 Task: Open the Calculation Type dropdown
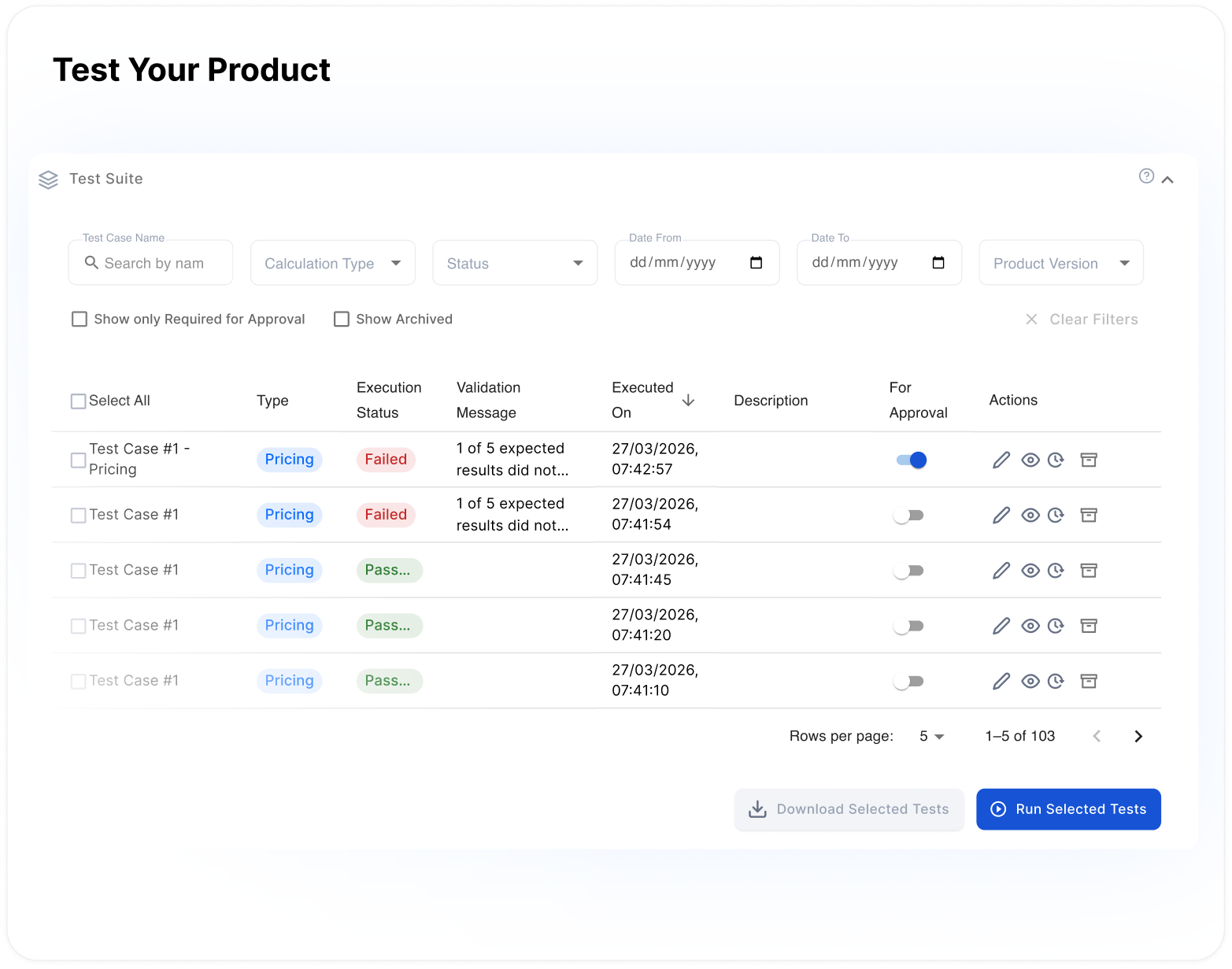click(332, 263)
